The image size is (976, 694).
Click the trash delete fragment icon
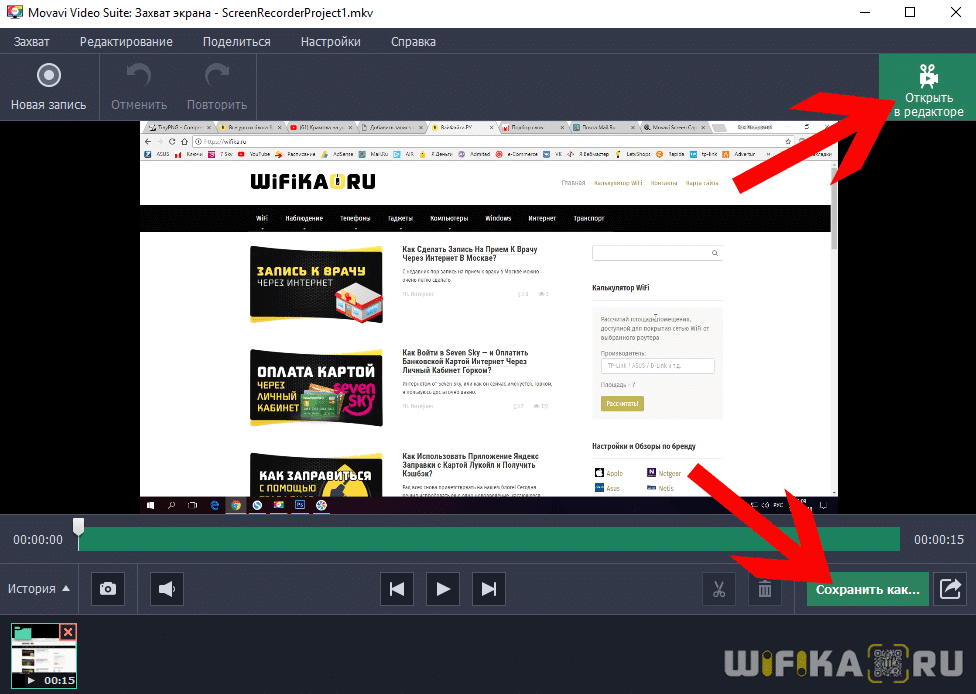[765, 589]
